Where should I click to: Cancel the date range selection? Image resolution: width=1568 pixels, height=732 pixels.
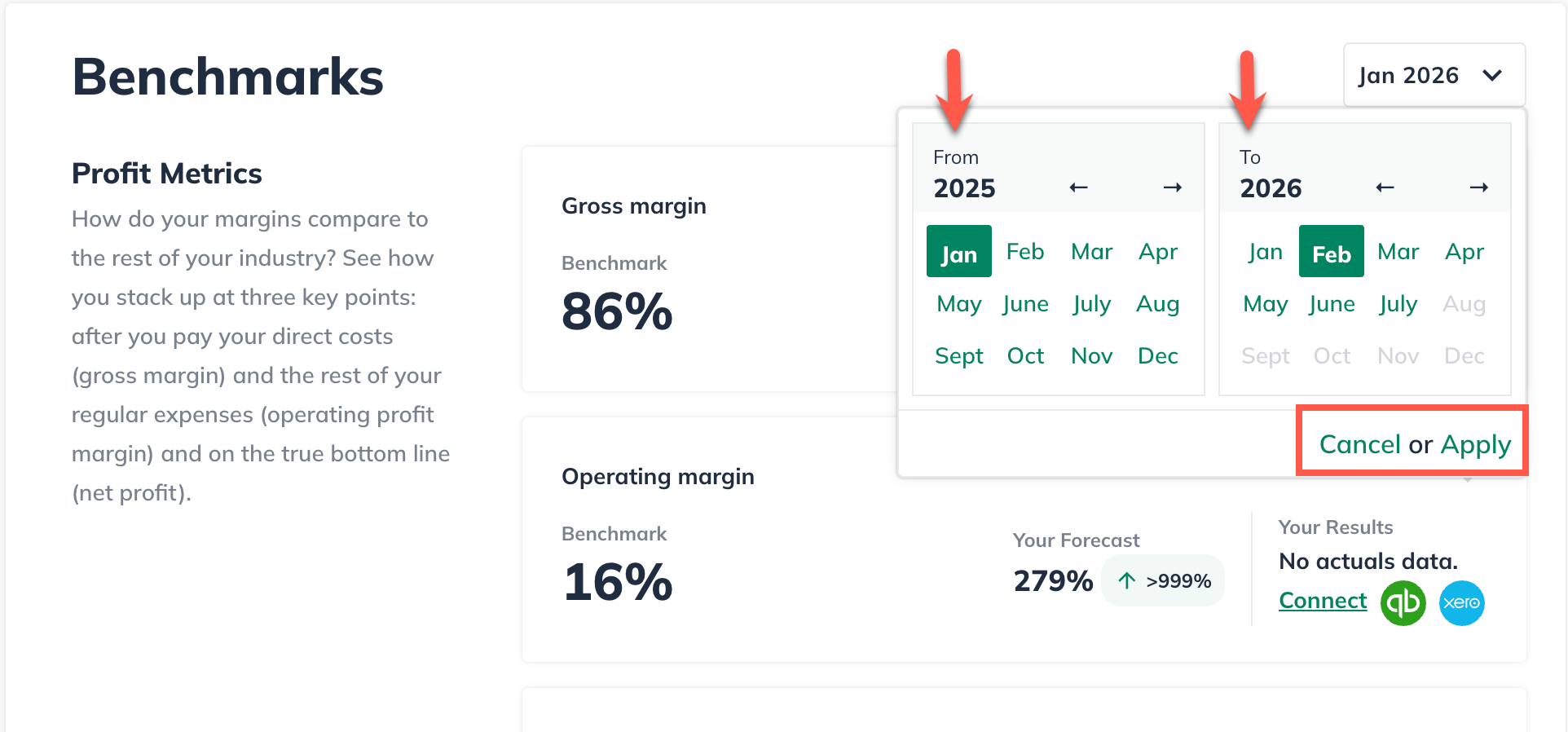click(1359, 443)
